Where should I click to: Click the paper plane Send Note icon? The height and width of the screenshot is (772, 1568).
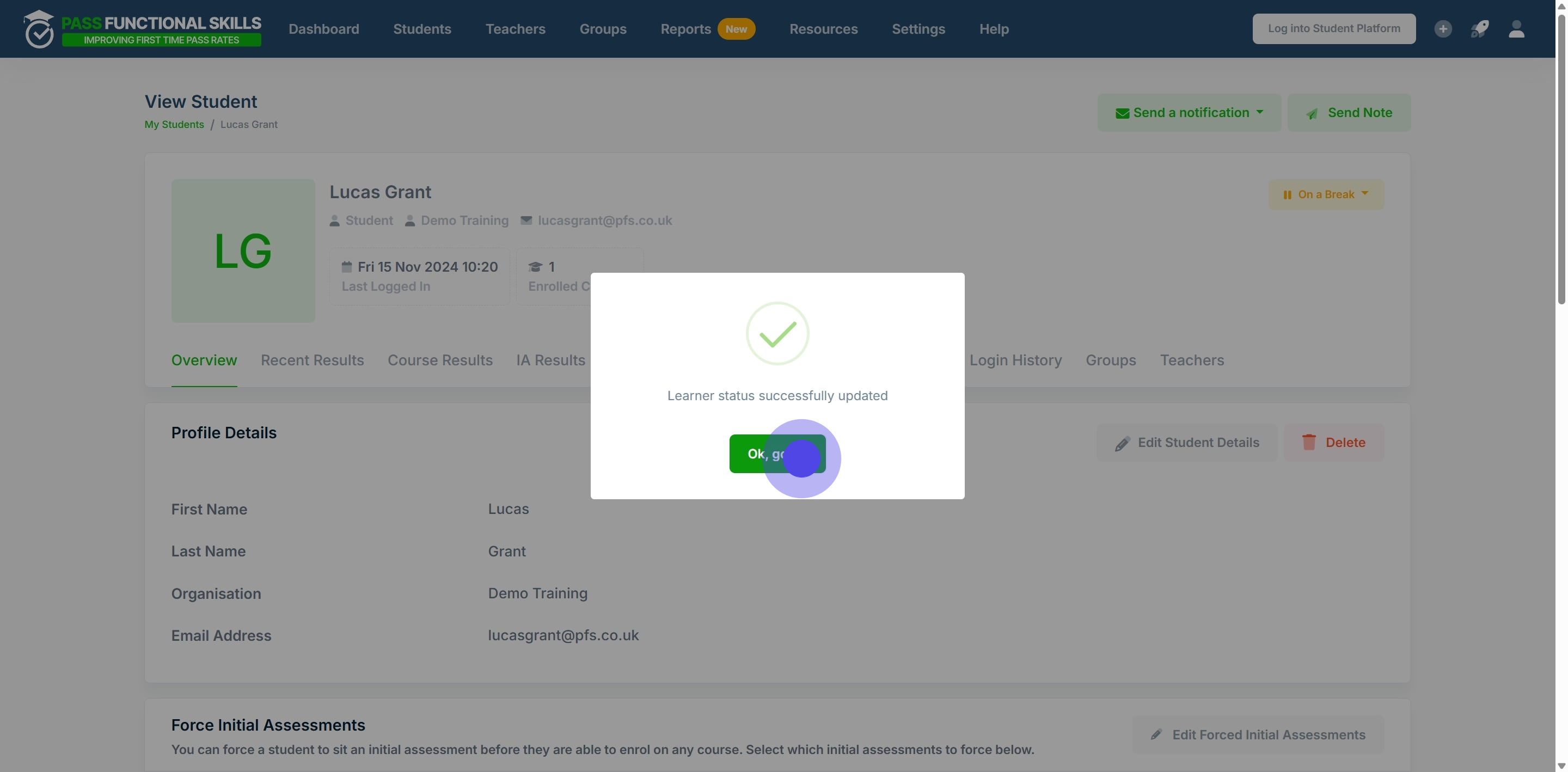pos(1312,113)
